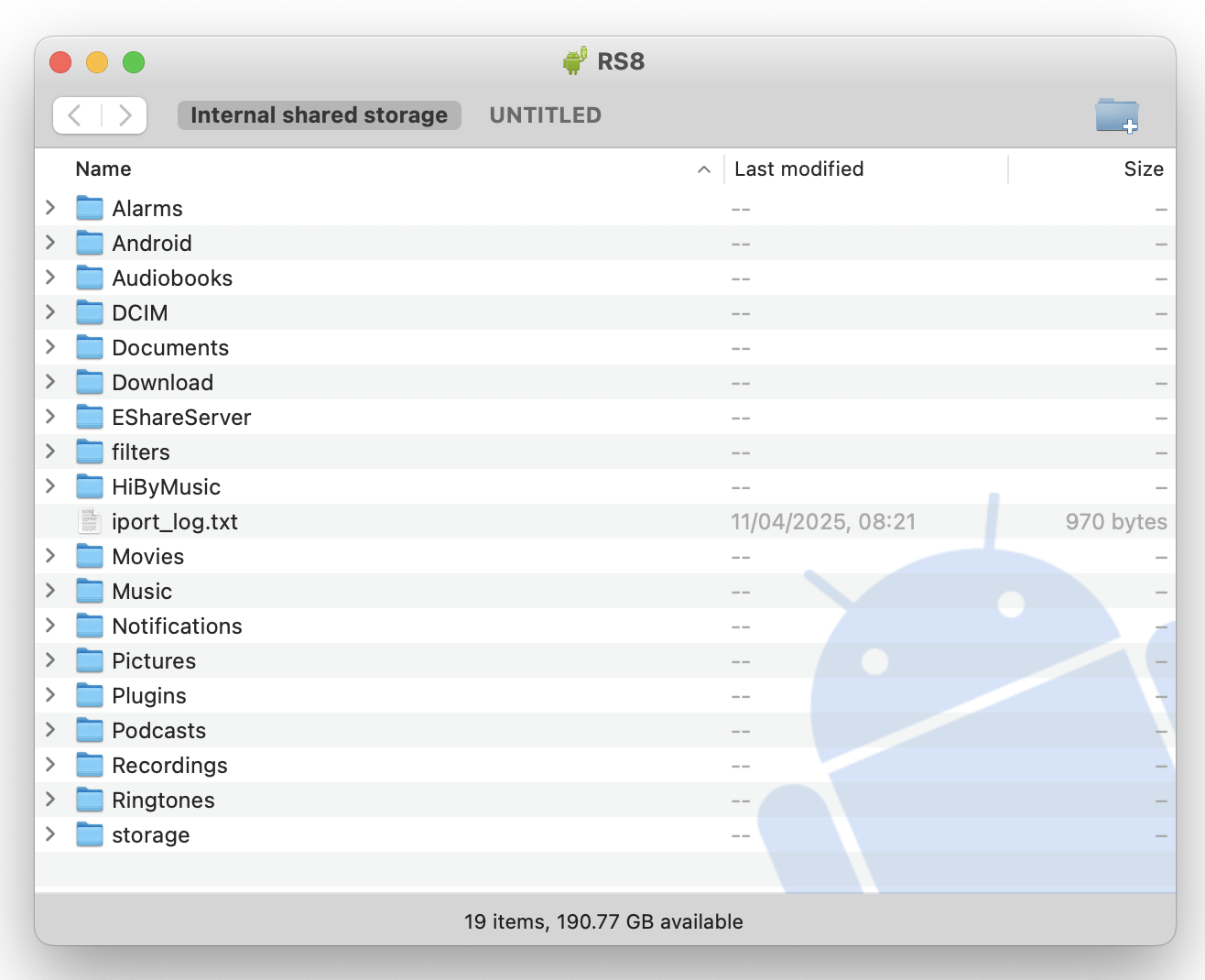
Task: Select the HiByMusic folder name
Action: (x=166, y=487)
